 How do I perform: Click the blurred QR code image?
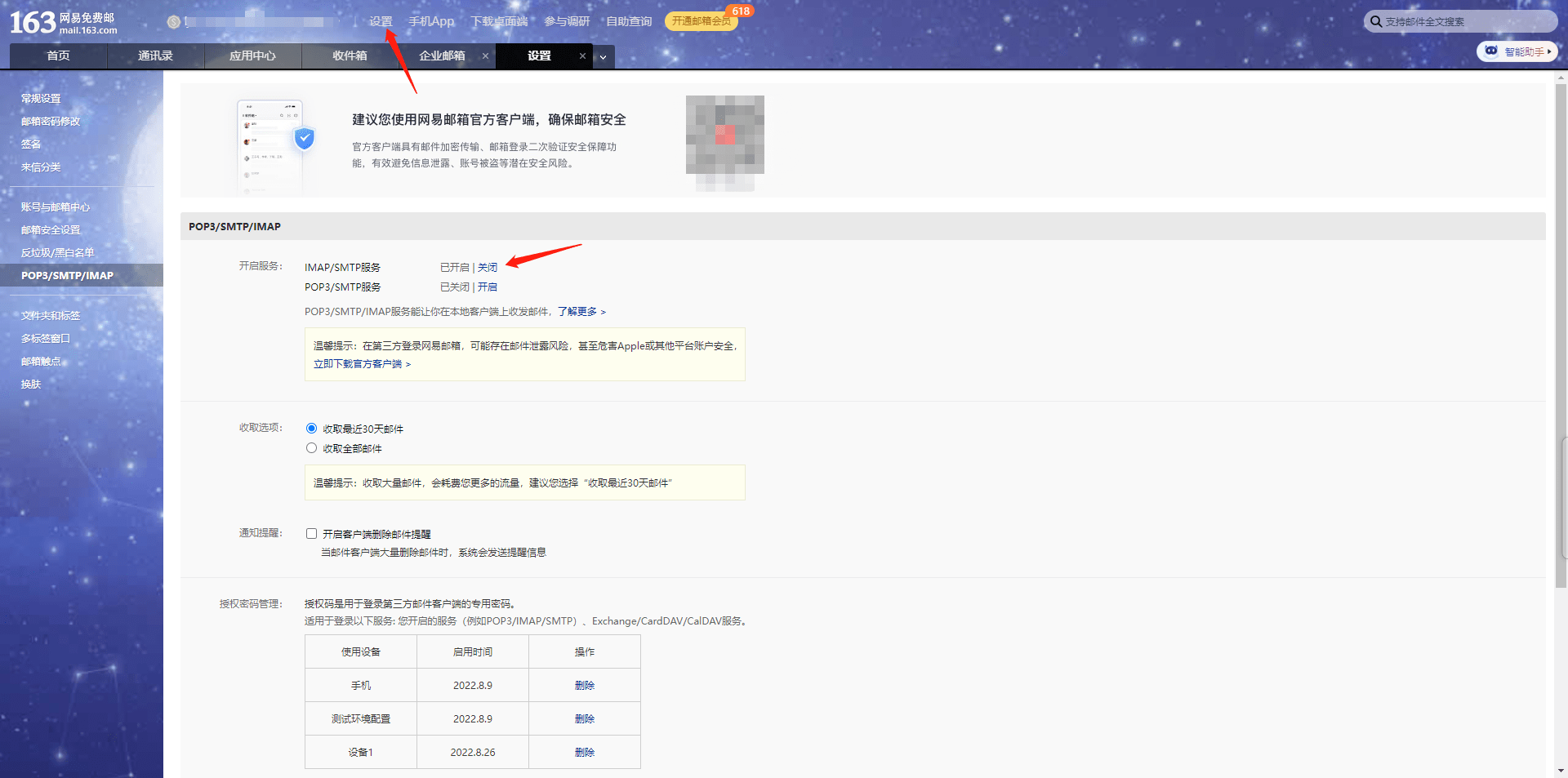[724, 139]
